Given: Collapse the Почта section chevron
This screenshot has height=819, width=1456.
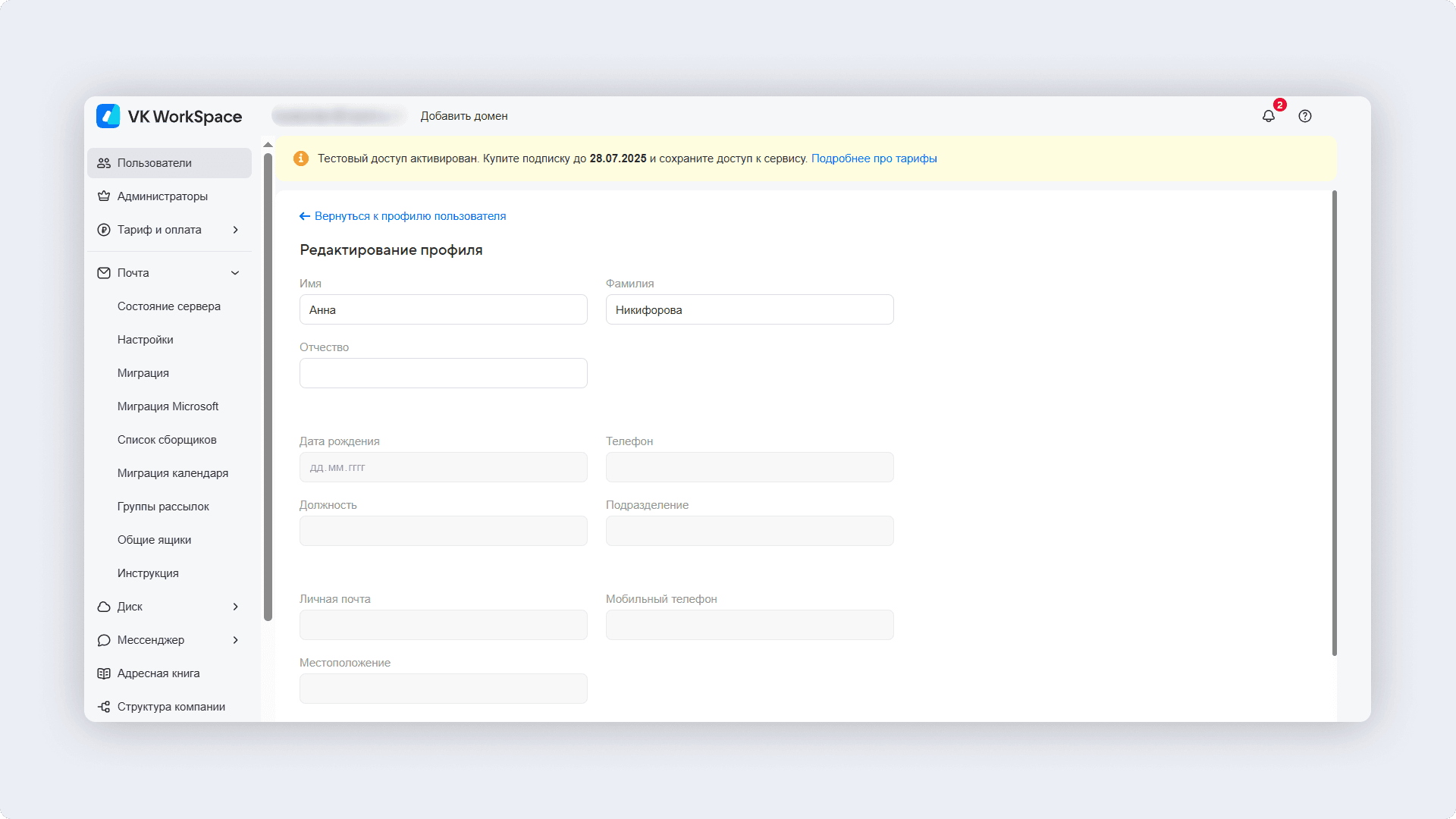Looking at the screenshot, I should [235, 273].
